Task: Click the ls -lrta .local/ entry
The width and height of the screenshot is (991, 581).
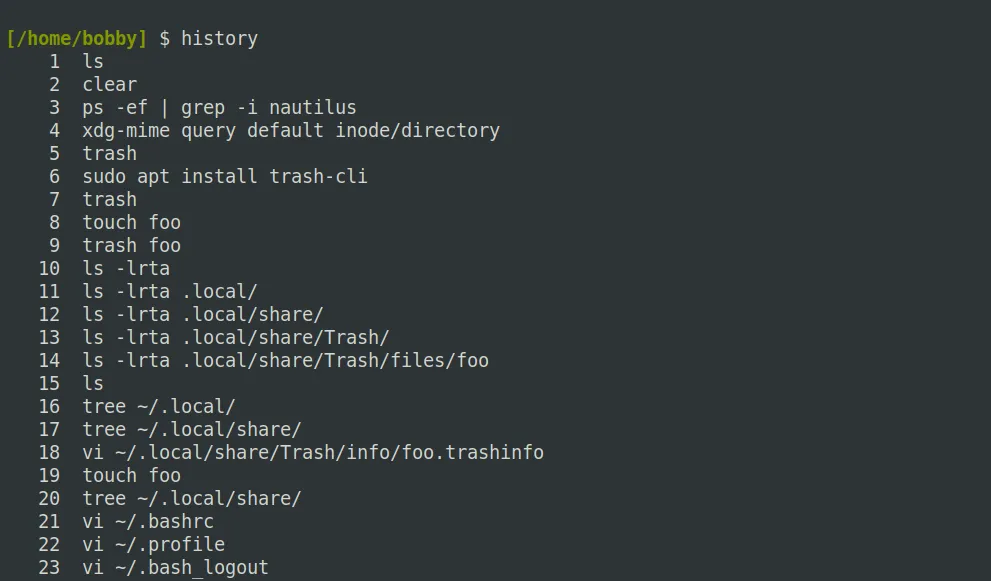Action: (170, 292)
